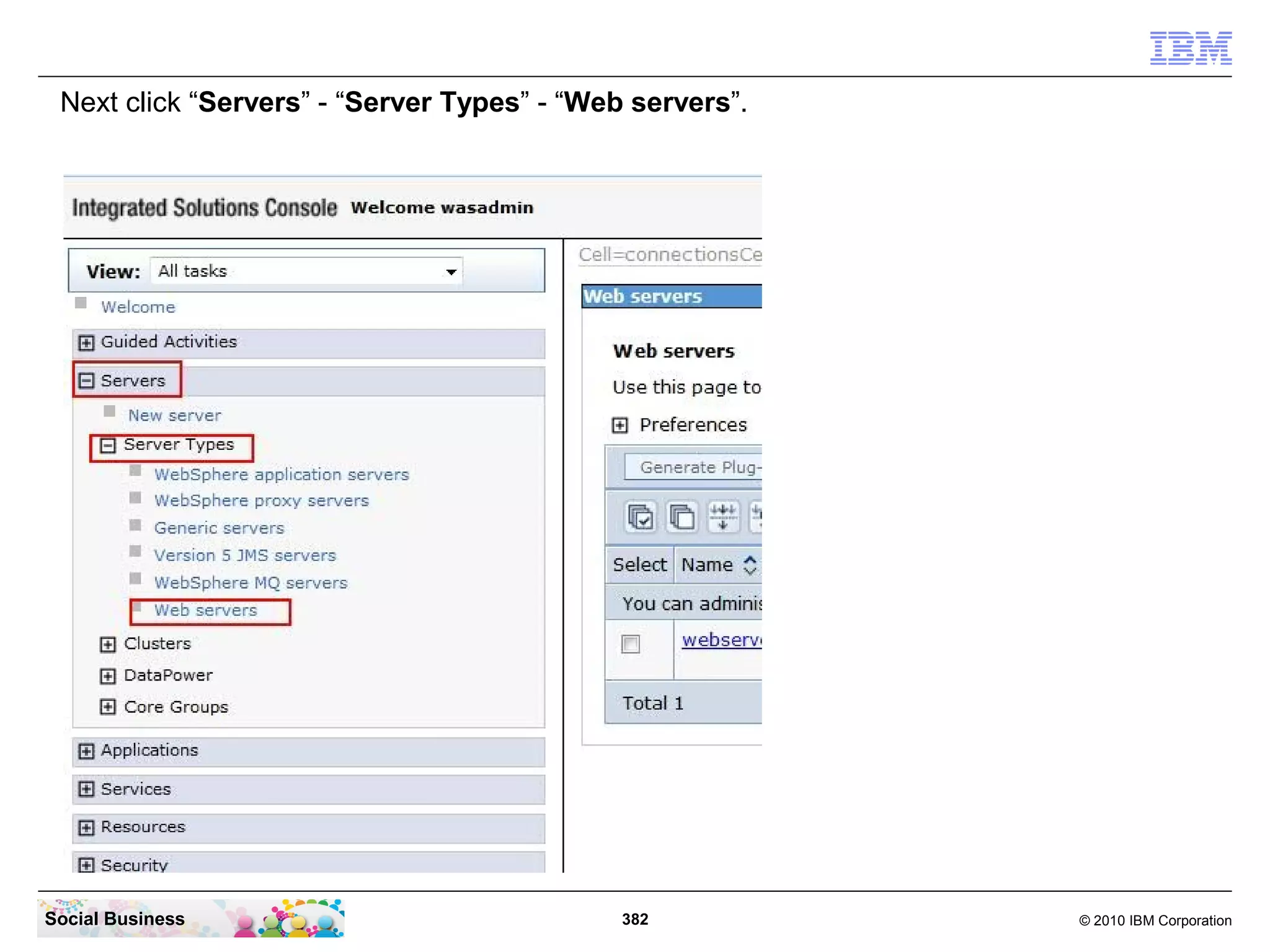
Task: Expand the Preferences section
Action: click(619, 425)
